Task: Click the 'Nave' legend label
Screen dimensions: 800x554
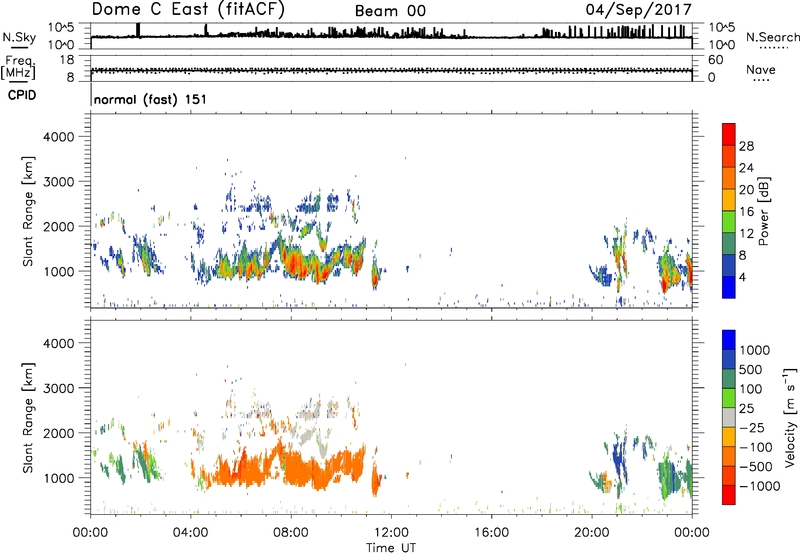Action: point(761,69)
